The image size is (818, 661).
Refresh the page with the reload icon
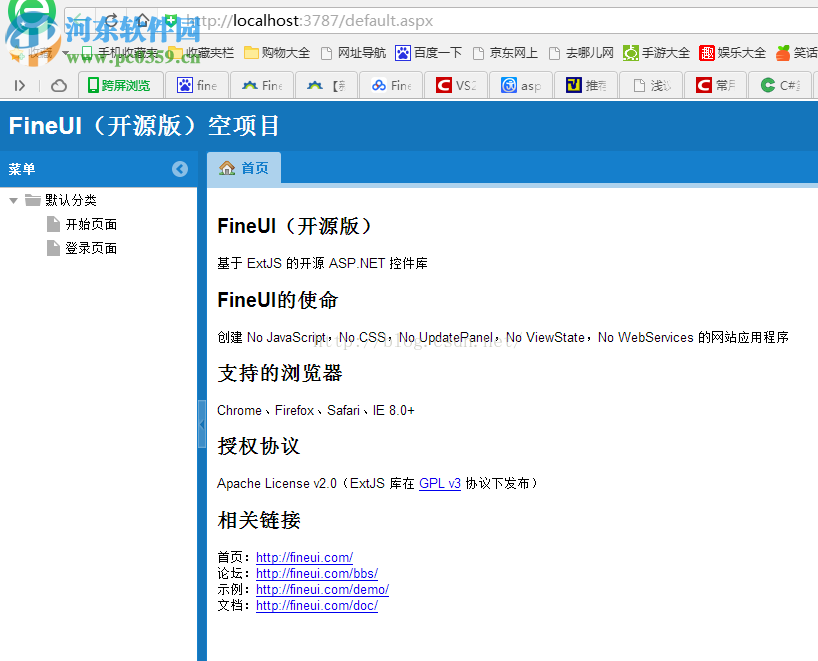click(109, 18)
